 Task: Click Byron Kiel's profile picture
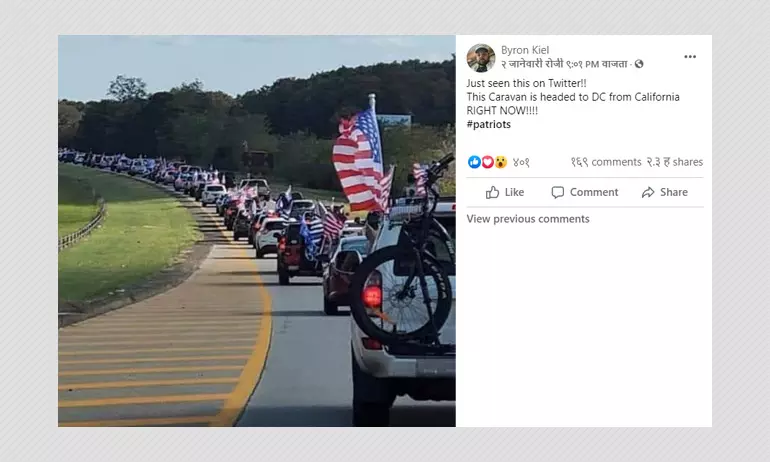[481, 58]
